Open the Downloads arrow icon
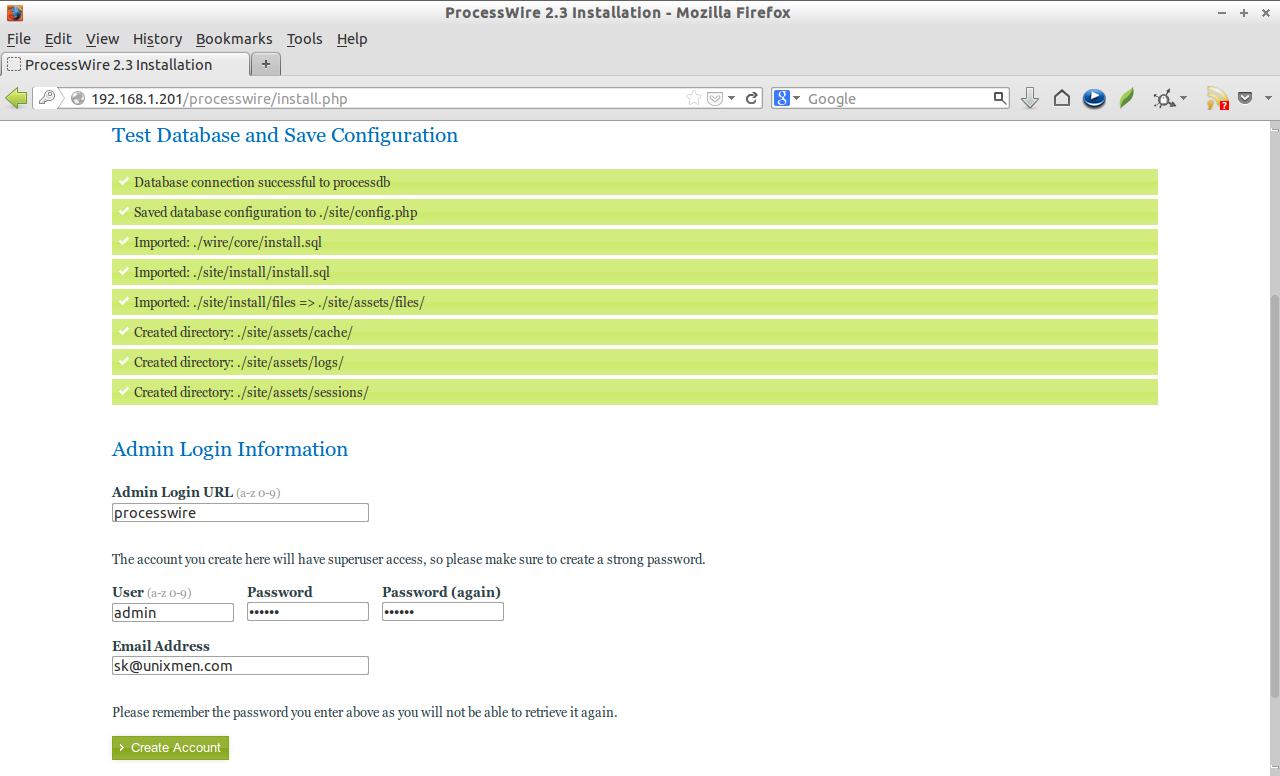The width and height of the screenshot is (1280, 776). (x=1030, y=98)
